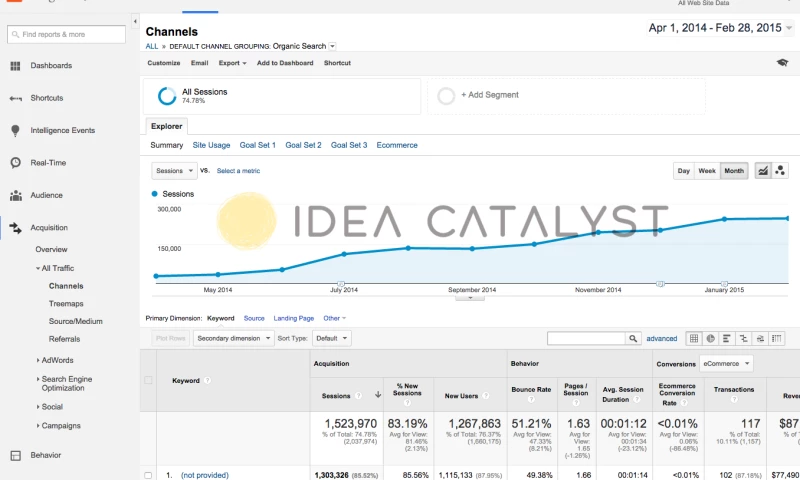Click the Audience people icon
The width and height of the screenshot is (800, 480).
pos(16,195)
